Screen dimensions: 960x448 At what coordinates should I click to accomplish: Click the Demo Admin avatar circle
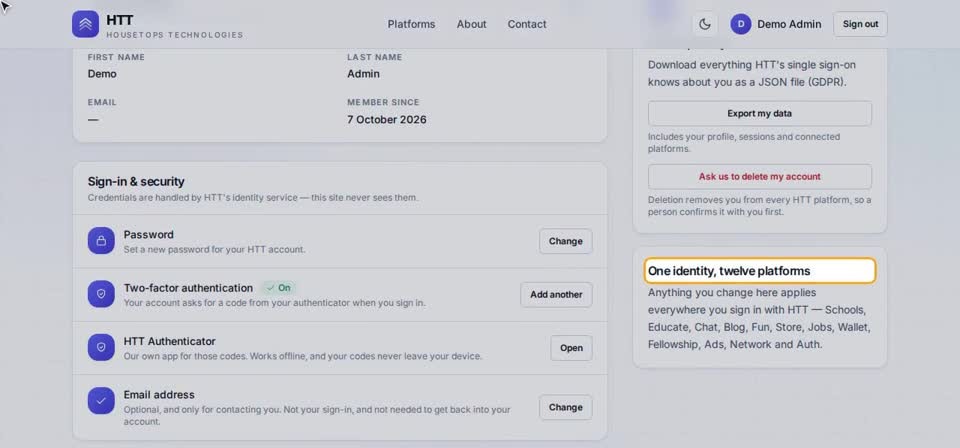[x=741, y=24]
